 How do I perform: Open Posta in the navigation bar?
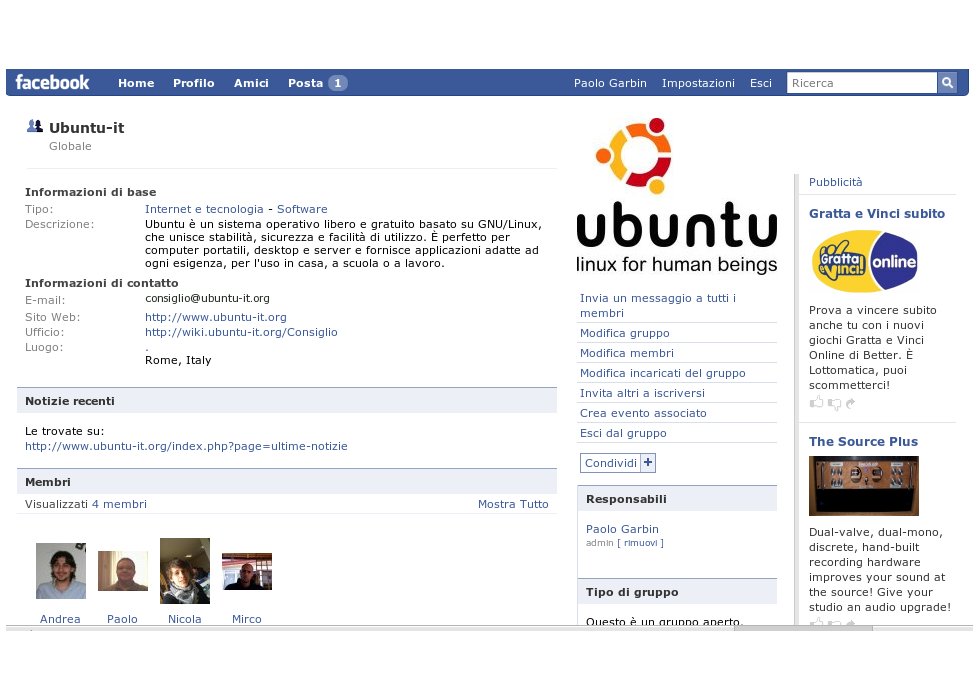click(x=305, y=83)
